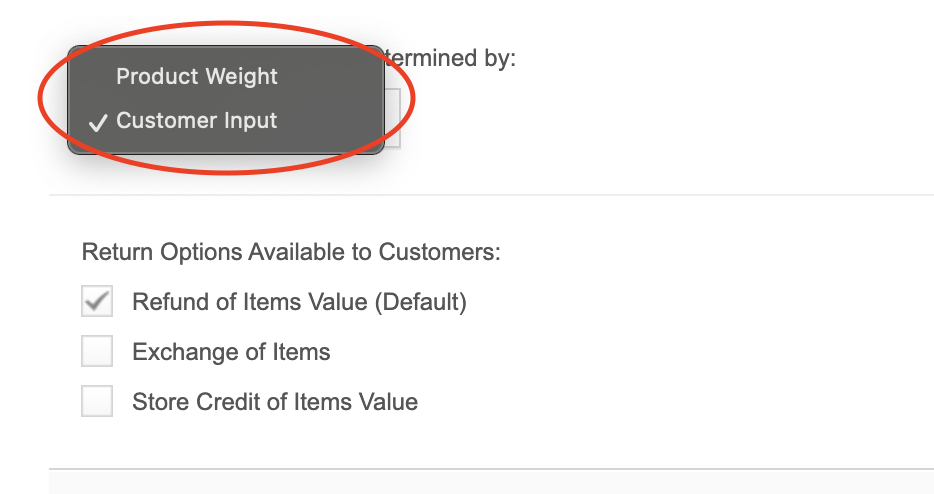This screenshot has width=934, height=494.
Task: Enable the Exchange of Items checkbox
Action: pos(97,351)
